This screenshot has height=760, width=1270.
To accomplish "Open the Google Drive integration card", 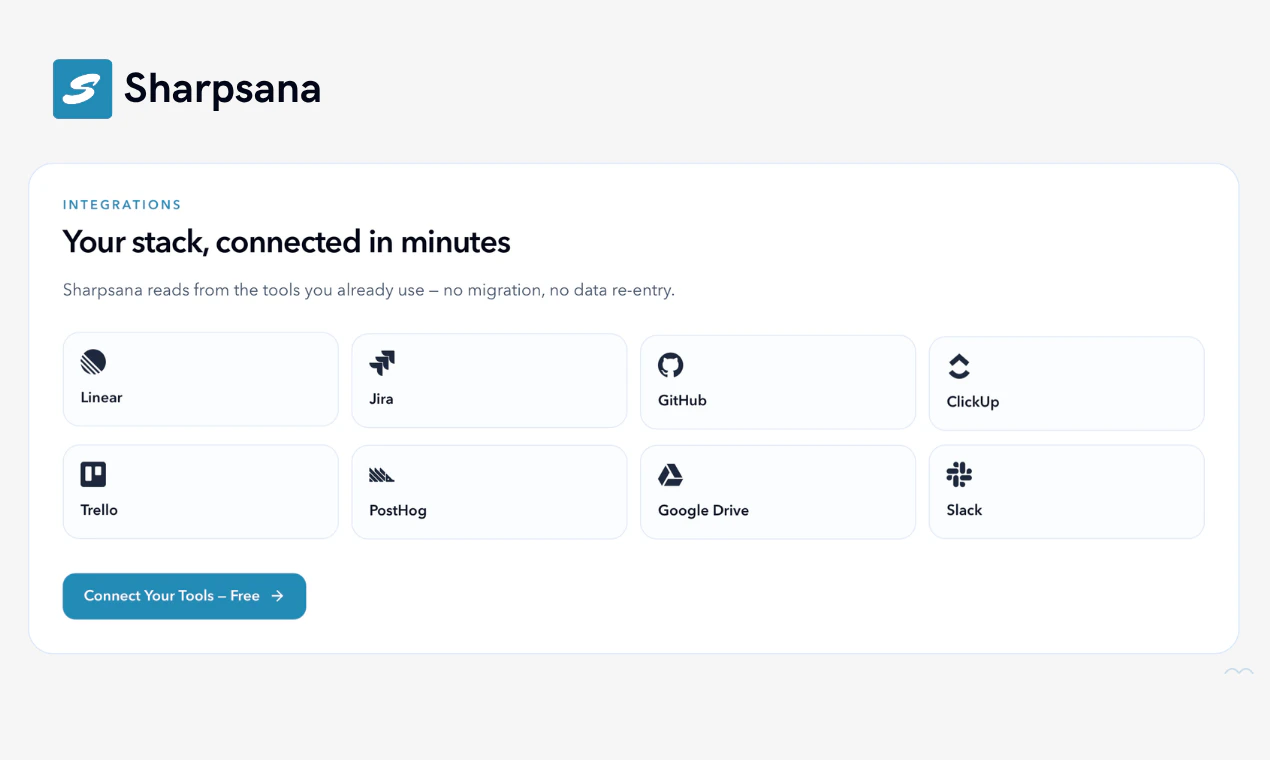I will pyautogui.click(x=778, y=491).
